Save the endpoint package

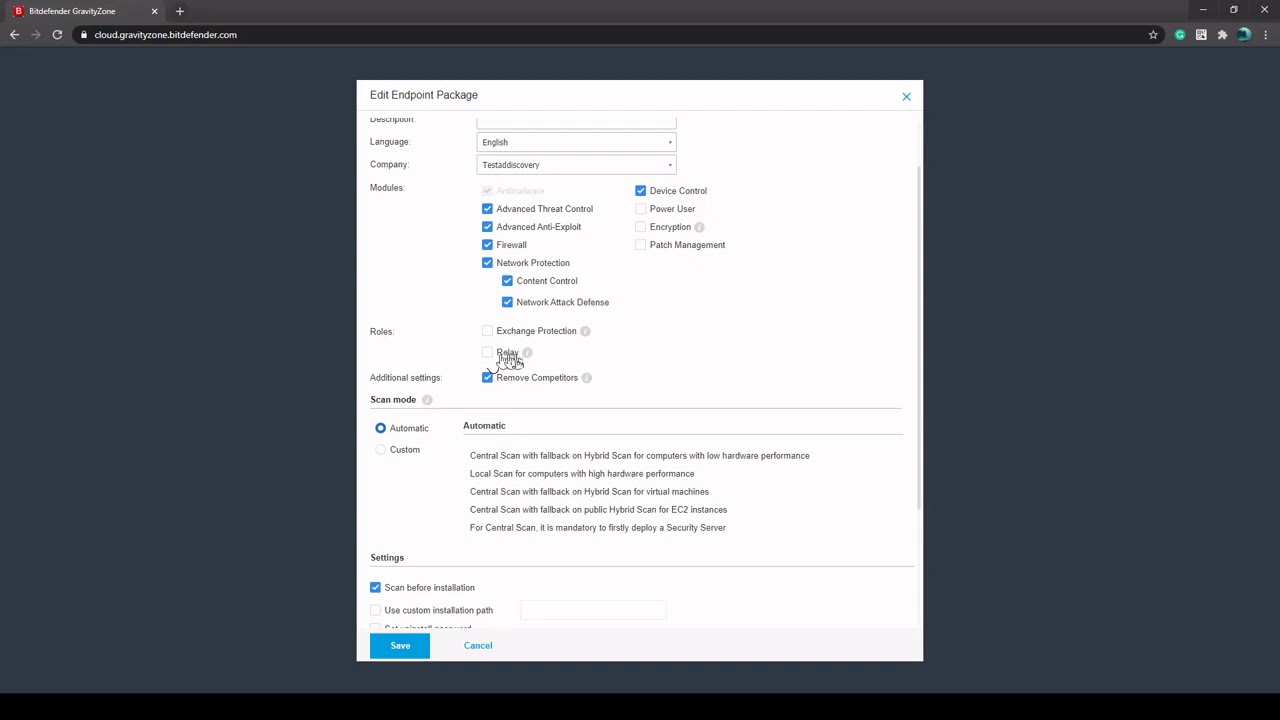[x=400, y=645]
